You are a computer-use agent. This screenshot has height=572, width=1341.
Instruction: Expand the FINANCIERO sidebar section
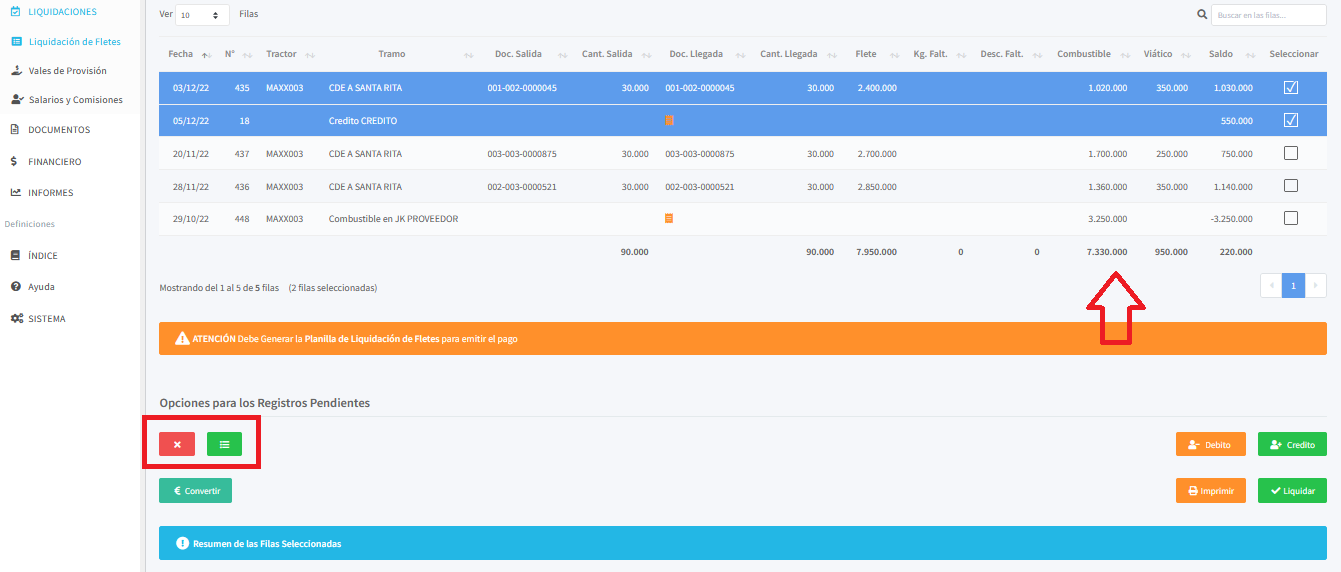(x=55, y=161)
